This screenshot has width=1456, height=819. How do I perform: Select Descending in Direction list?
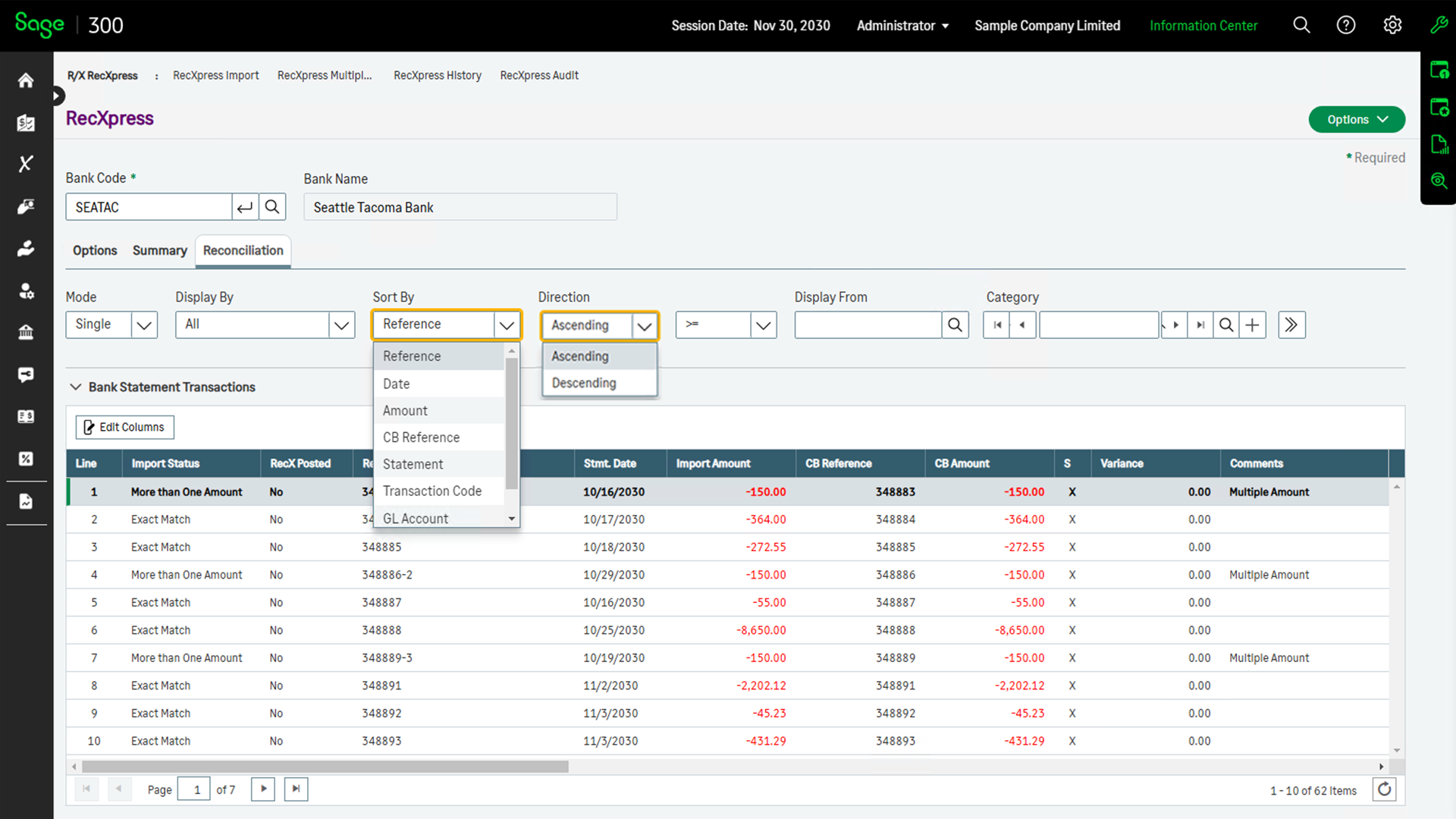(x=584, y=383)
